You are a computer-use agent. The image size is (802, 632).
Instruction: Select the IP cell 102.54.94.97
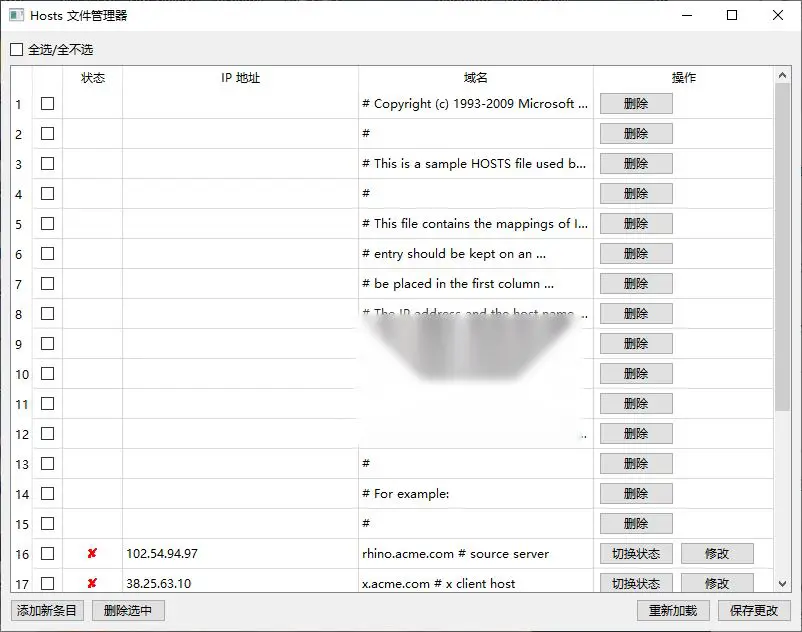click(x=240, y=554)
